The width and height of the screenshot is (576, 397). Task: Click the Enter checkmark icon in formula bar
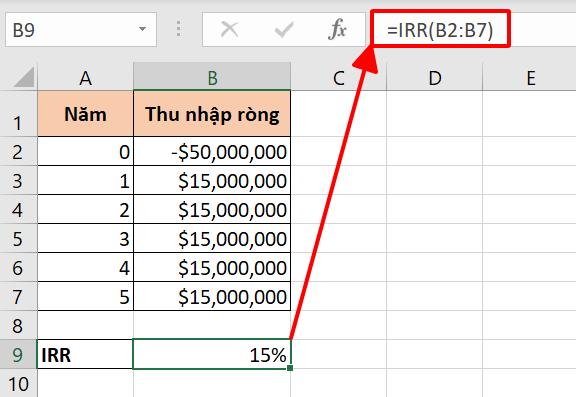pos(284,29)
